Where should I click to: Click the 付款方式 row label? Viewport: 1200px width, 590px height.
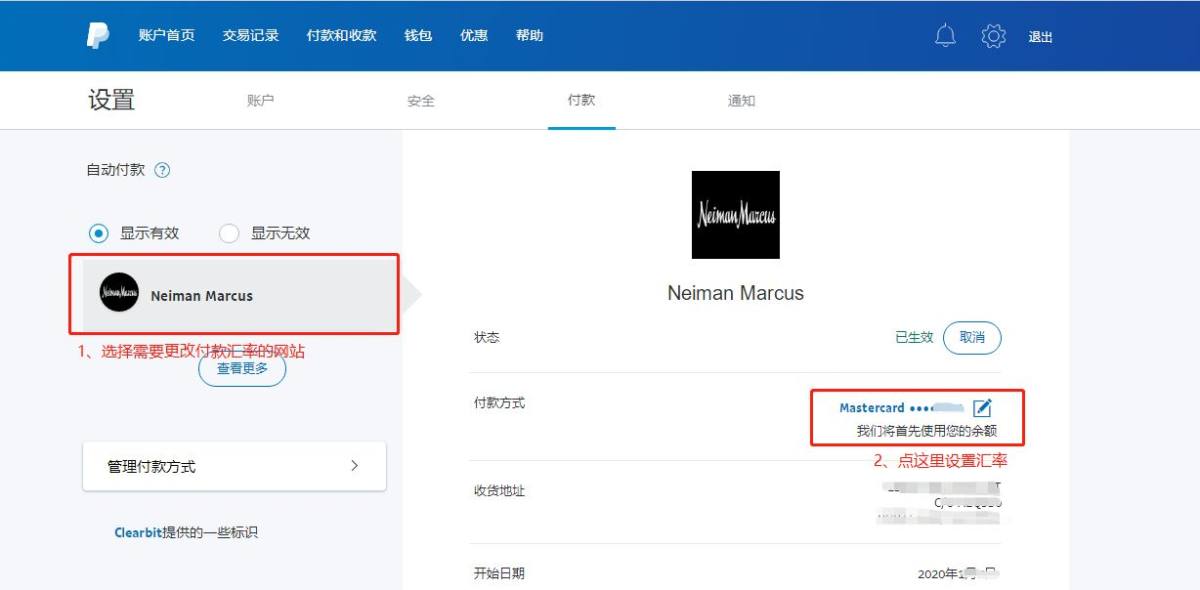pos(499,403)
